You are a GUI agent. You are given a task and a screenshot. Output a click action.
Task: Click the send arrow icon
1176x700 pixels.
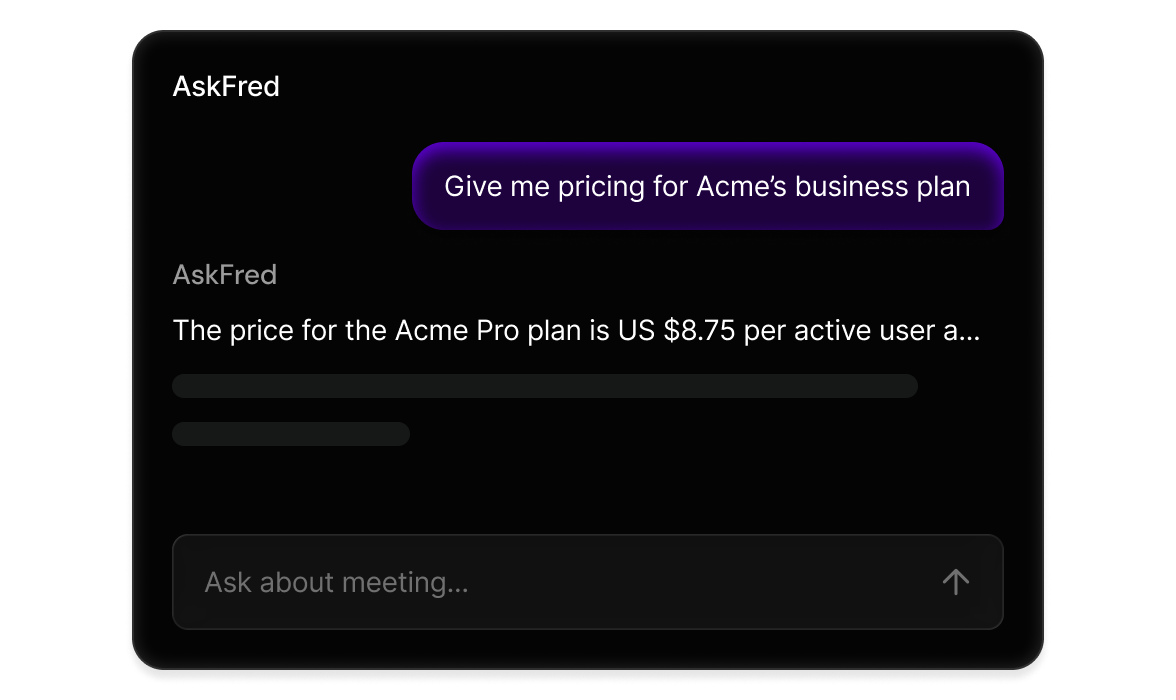[955, 582]
